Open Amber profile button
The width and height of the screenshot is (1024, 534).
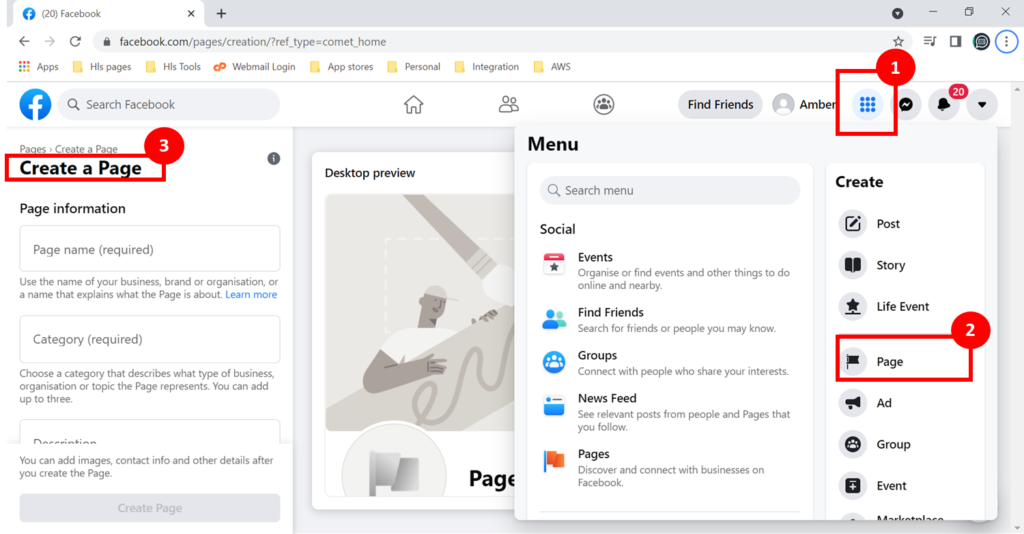click(804, 104)
